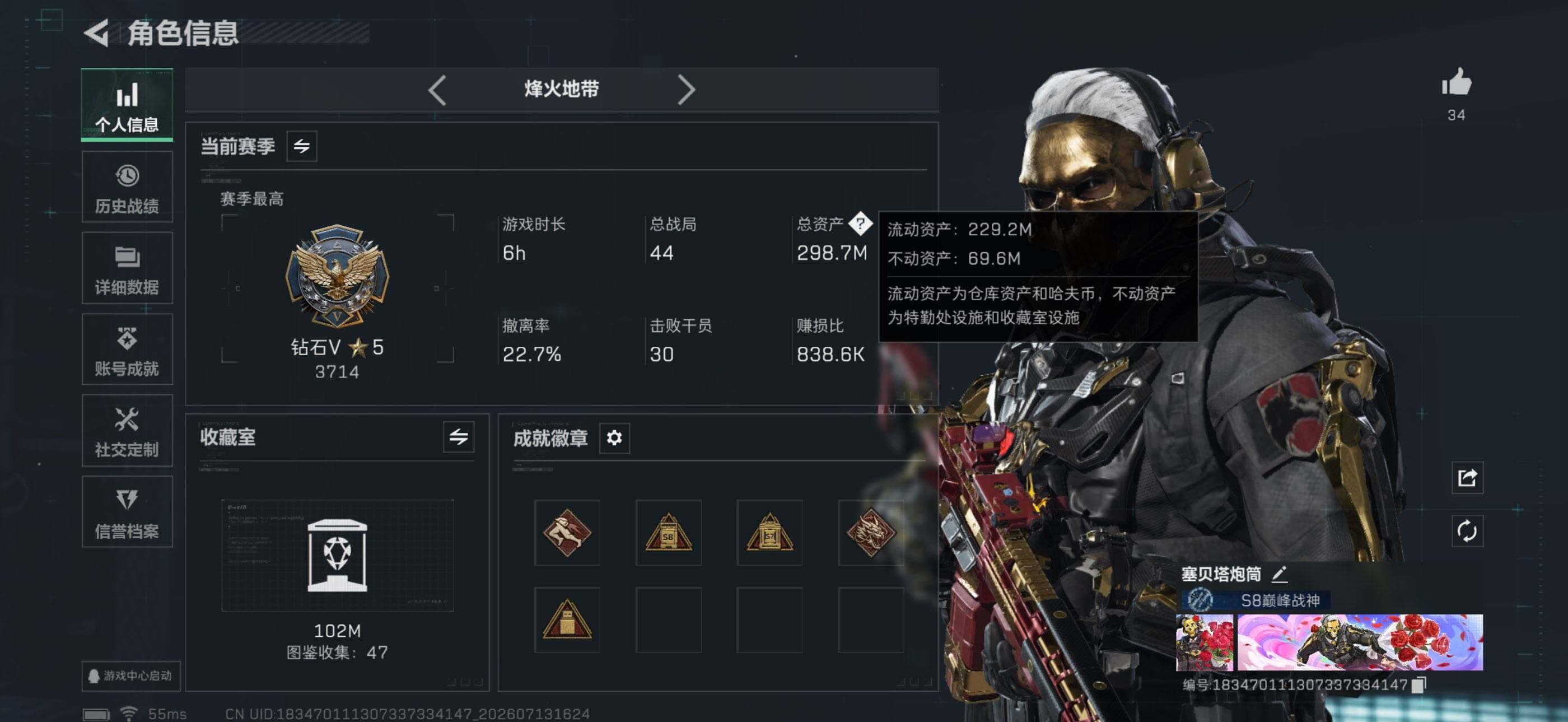Toggle the 收藏室 swap view button
This screenshot has height=722, width=1568.
point(458,436)
